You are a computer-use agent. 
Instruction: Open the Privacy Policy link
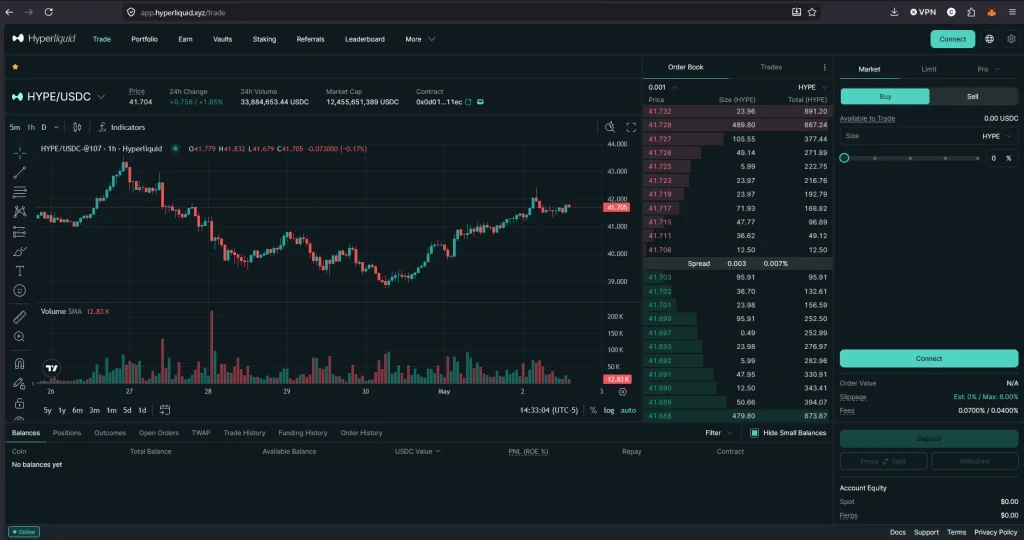[x=995, y=532]
